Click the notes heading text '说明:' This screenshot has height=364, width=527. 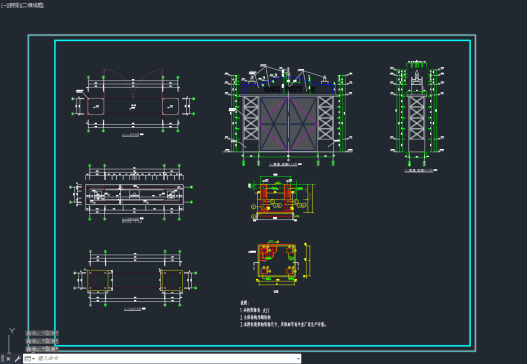pyautogui.click(x=244, y=303)
